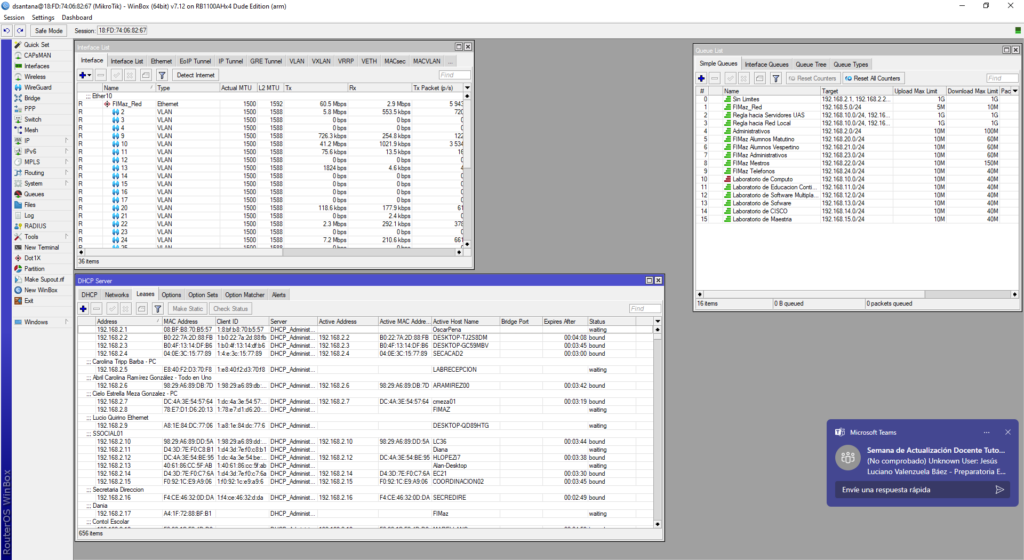Click the Make Static button
Screen dimensions: 1024x560
pos(188,309)
